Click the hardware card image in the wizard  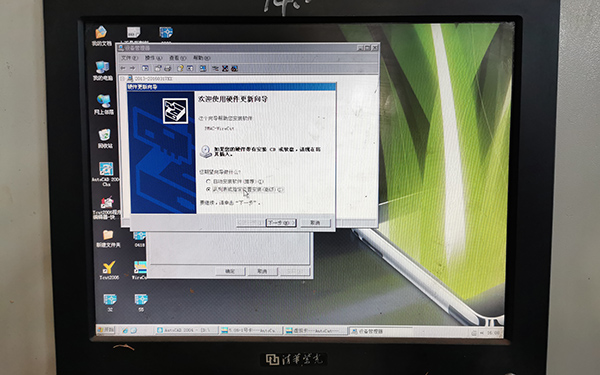tap(175, 111)
